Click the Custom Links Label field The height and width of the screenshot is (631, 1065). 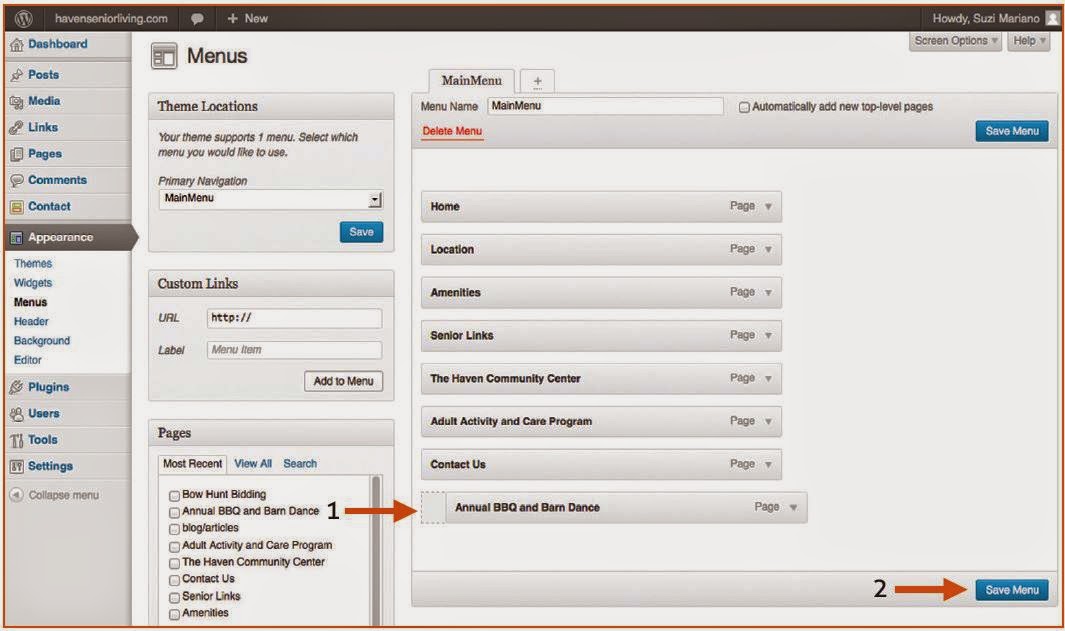pyautogui.click(x=294, y=350)
